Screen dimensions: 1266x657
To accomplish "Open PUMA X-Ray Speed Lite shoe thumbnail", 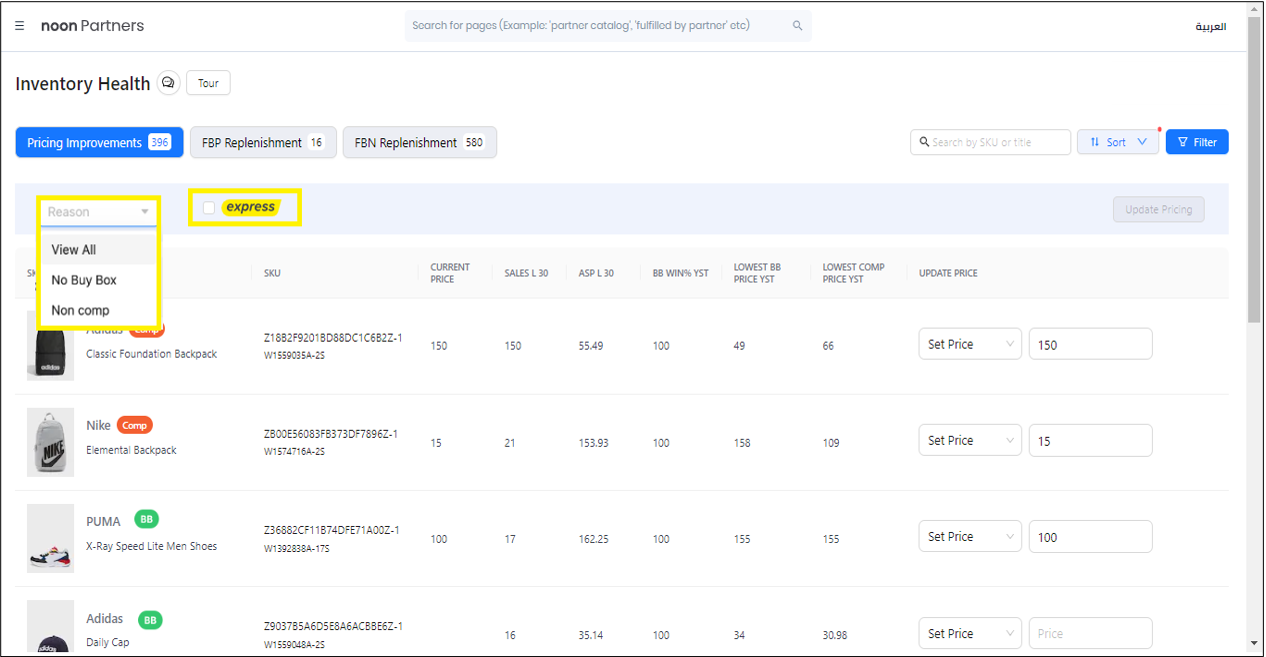I will 50,538.
